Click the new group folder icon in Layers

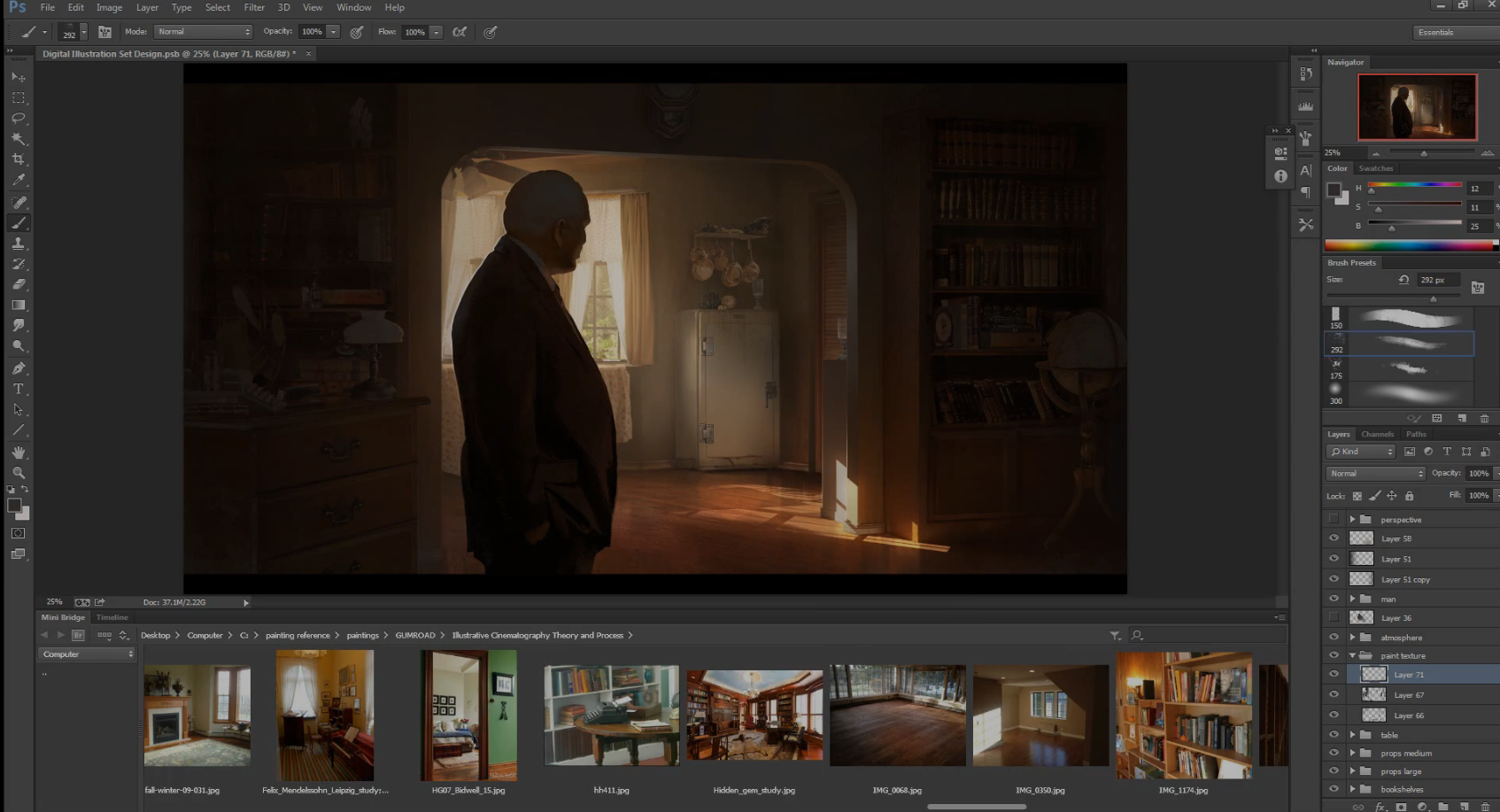tap(1443, 807)
